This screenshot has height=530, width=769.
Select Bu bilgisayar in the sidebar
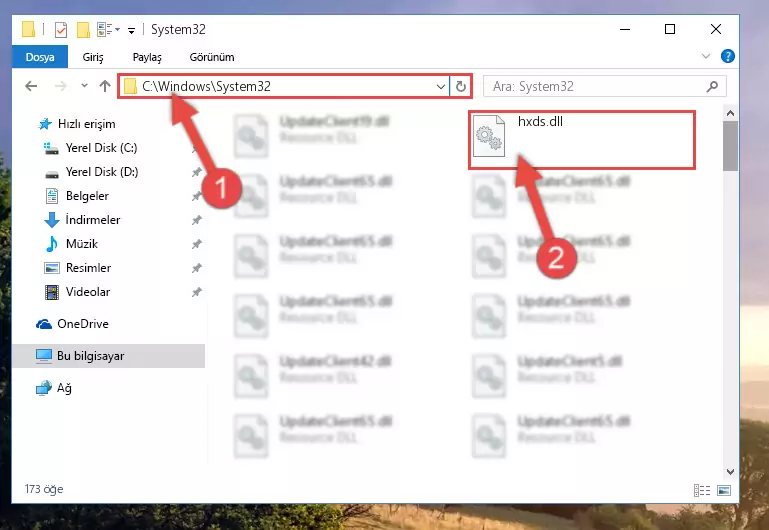pyautogui.click(x=108, y=356)
